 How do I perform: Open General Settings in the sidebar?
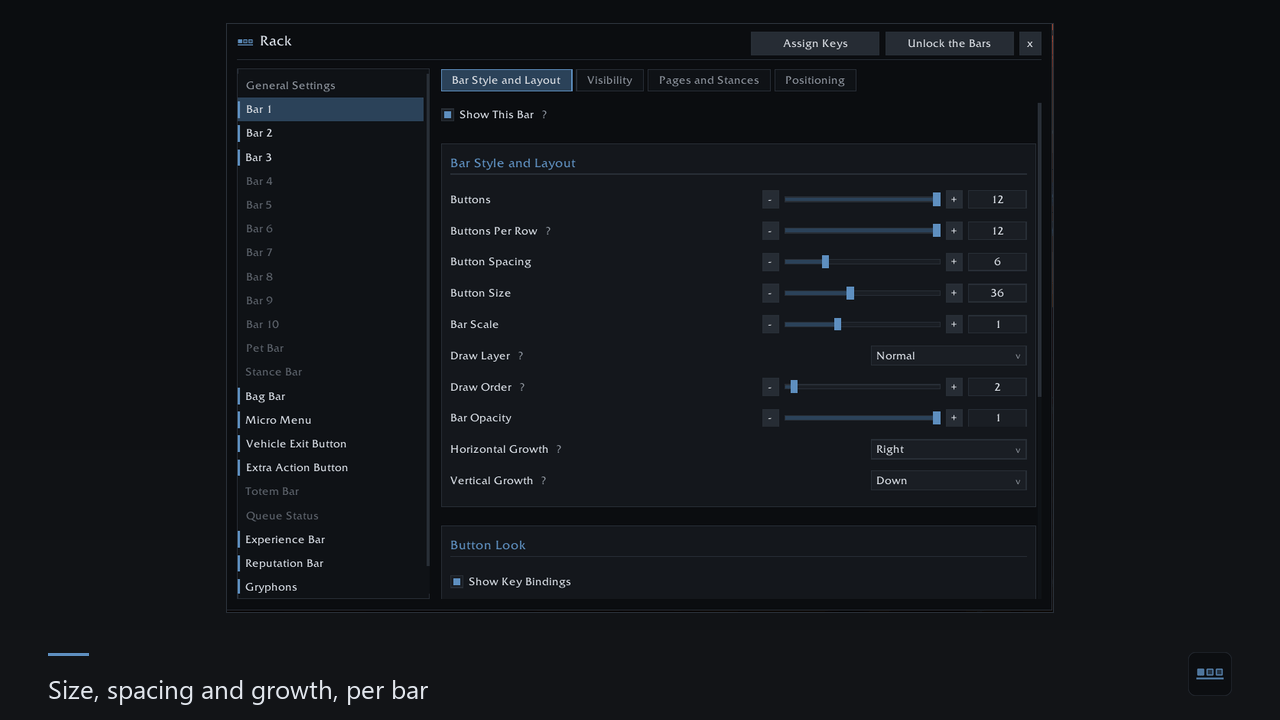[331, 85]
